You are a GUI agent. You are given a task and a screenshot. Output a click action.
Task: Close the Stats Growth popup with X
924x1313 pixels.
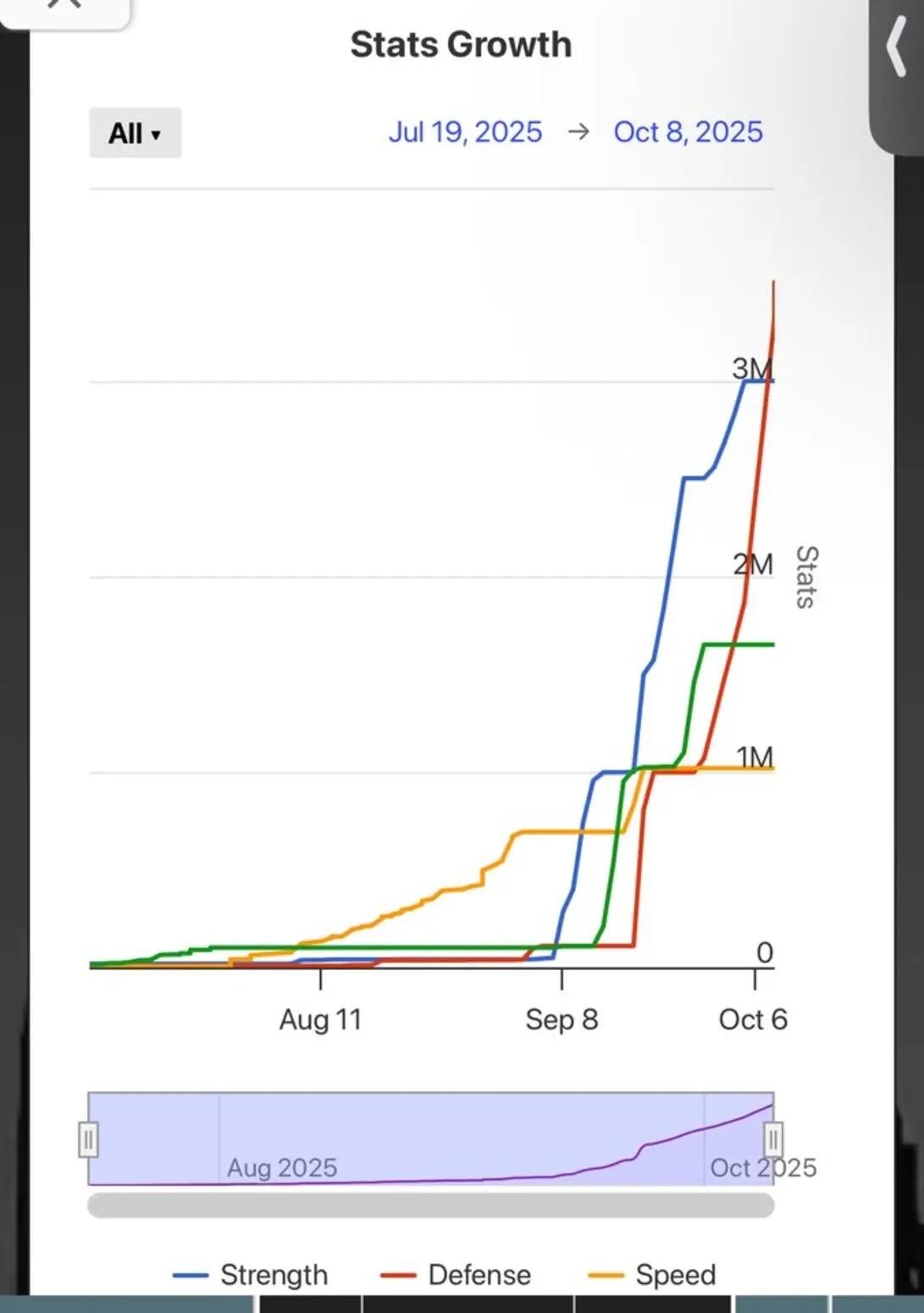coord(64,7)
